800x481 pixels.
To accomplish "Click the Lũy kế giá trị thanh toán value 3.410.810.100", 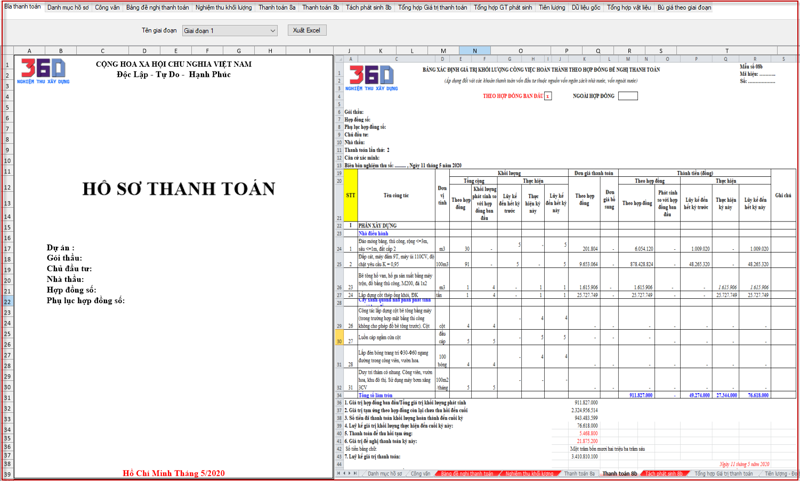I will (x=585, y=457).
